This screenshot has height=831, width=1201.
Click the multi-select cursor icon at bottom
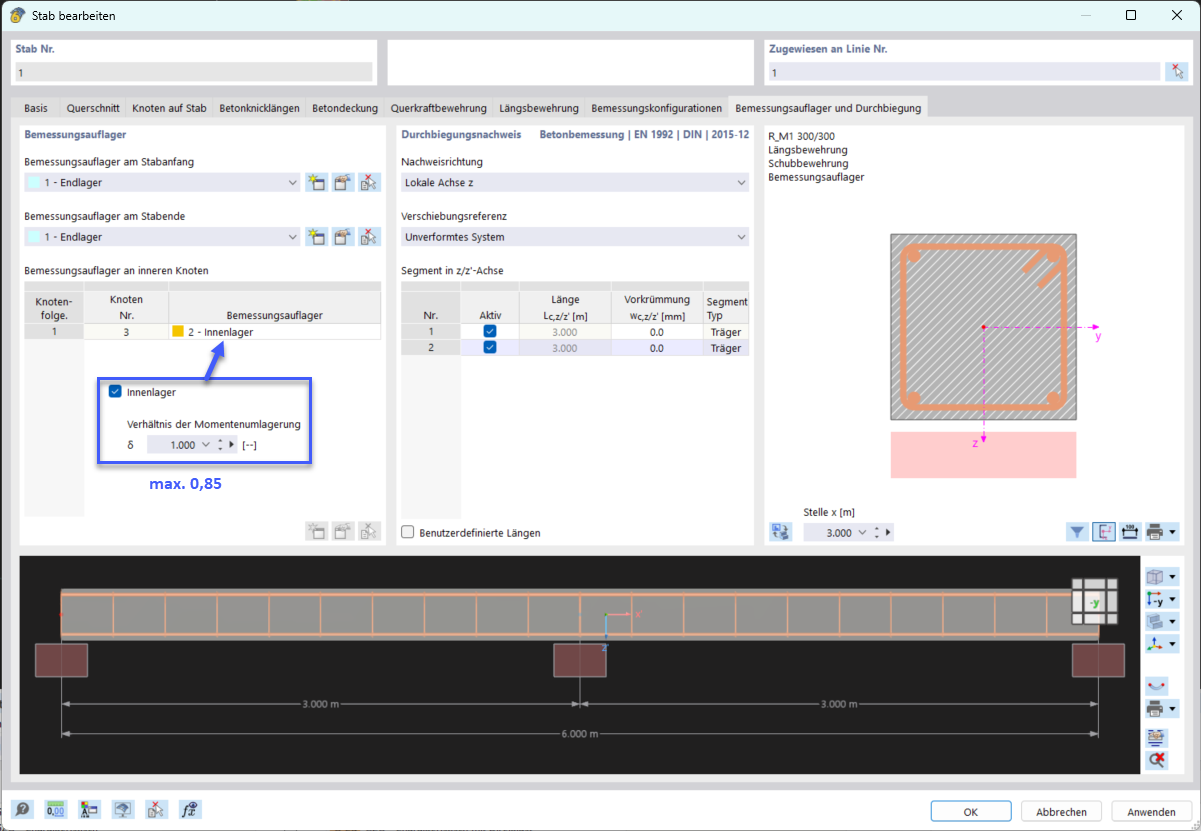click(156, 810)
